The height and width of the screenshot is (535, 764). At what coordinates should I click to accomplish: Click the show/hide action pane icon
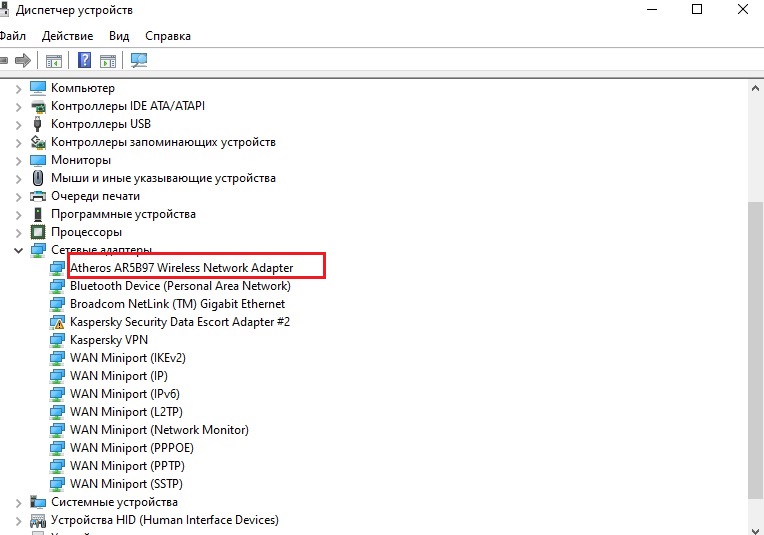pos(107,61)
